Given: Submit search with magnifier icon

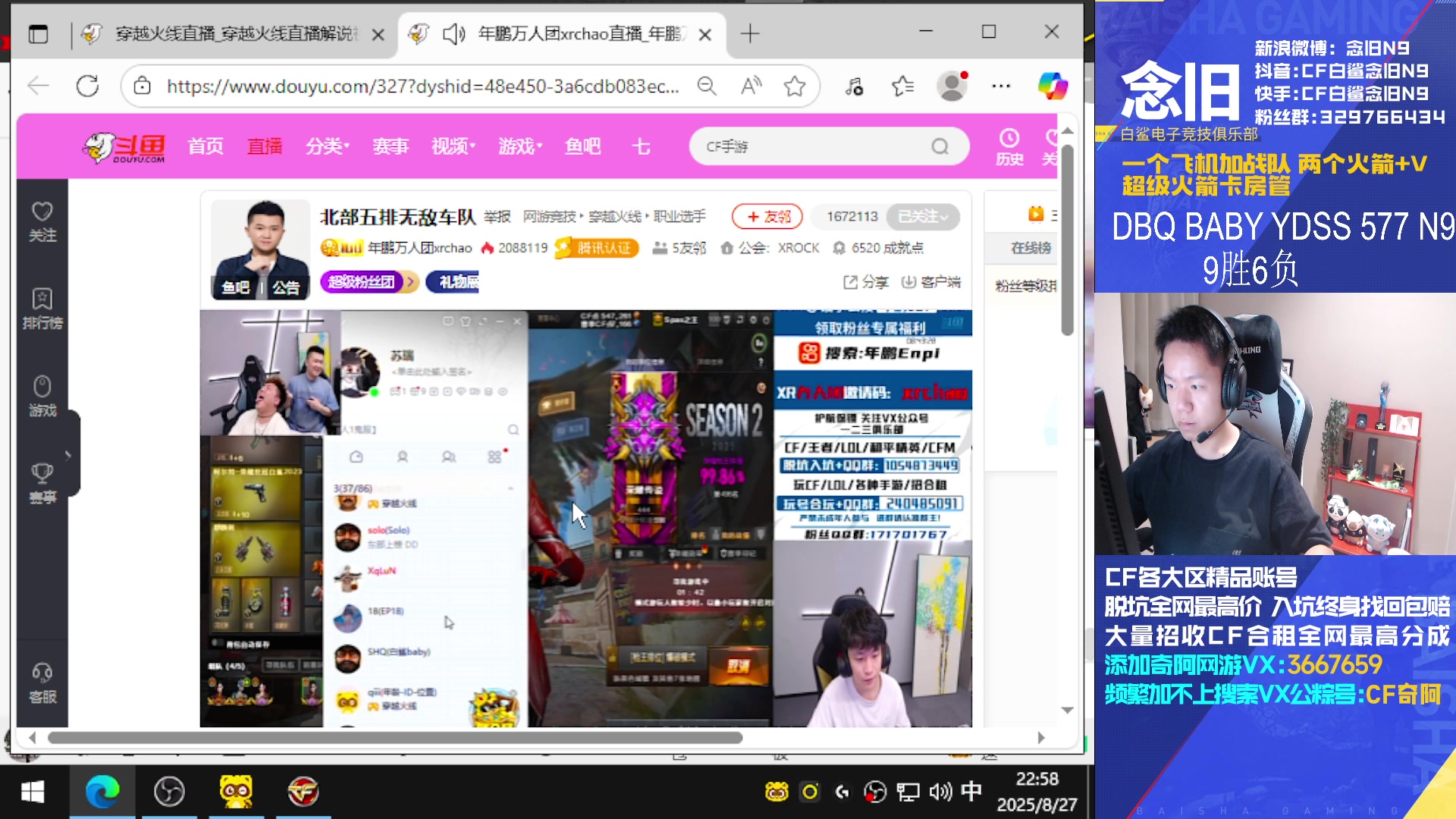Looking at the screenshot, I should pos(940,146).
